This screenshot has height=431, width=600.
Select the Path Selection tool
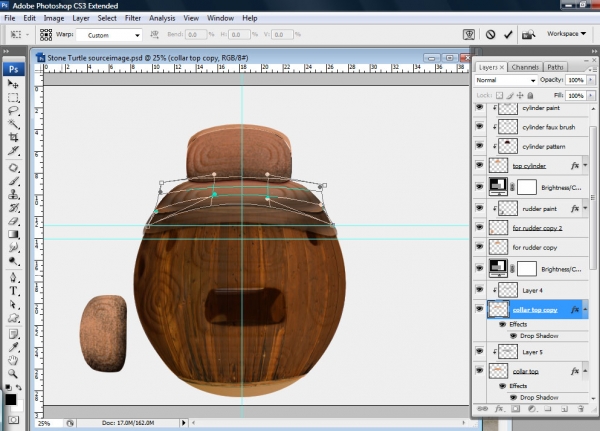pos(13,304)
